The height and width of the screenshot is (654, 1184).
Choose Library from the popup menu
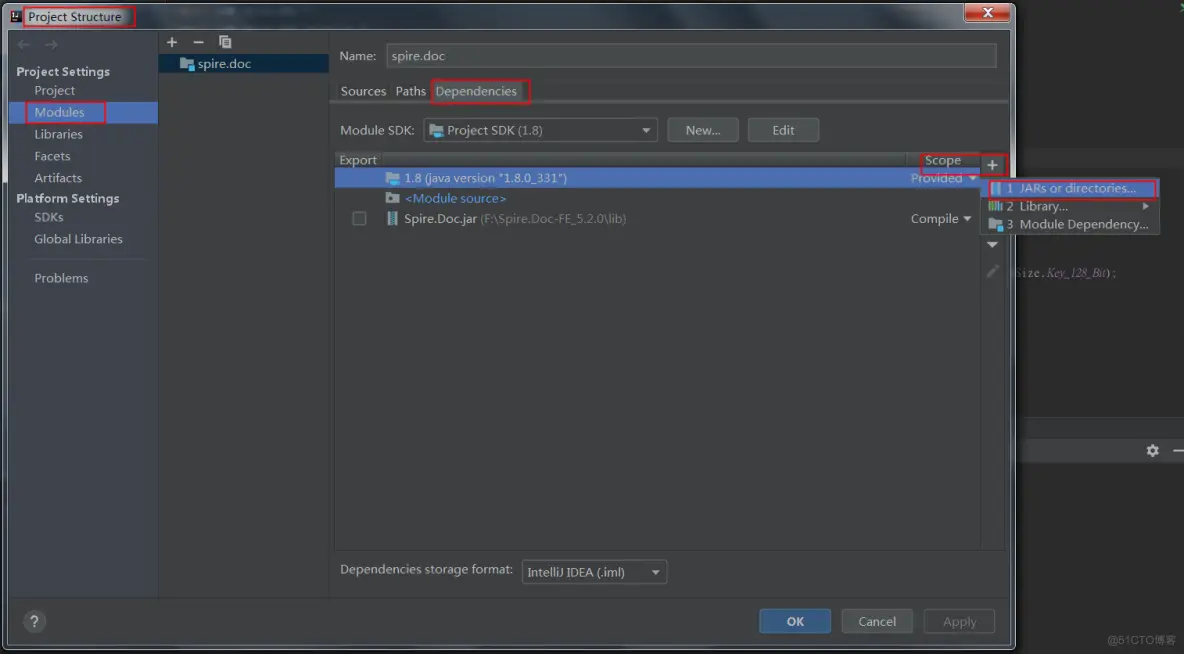pos(1071,206)
